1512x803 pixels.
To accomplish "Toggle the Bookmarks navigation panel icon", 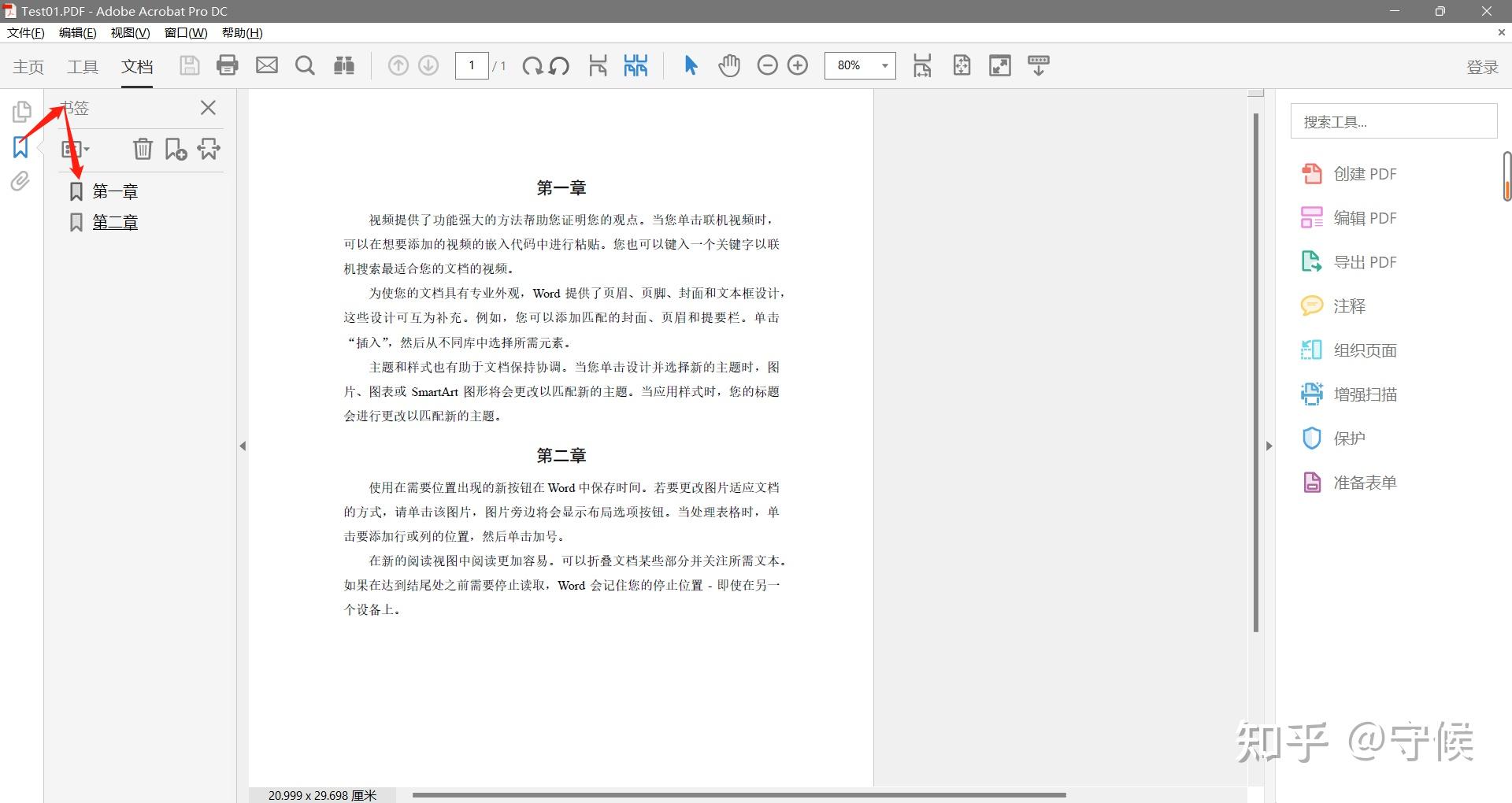I will click(20, 147).
